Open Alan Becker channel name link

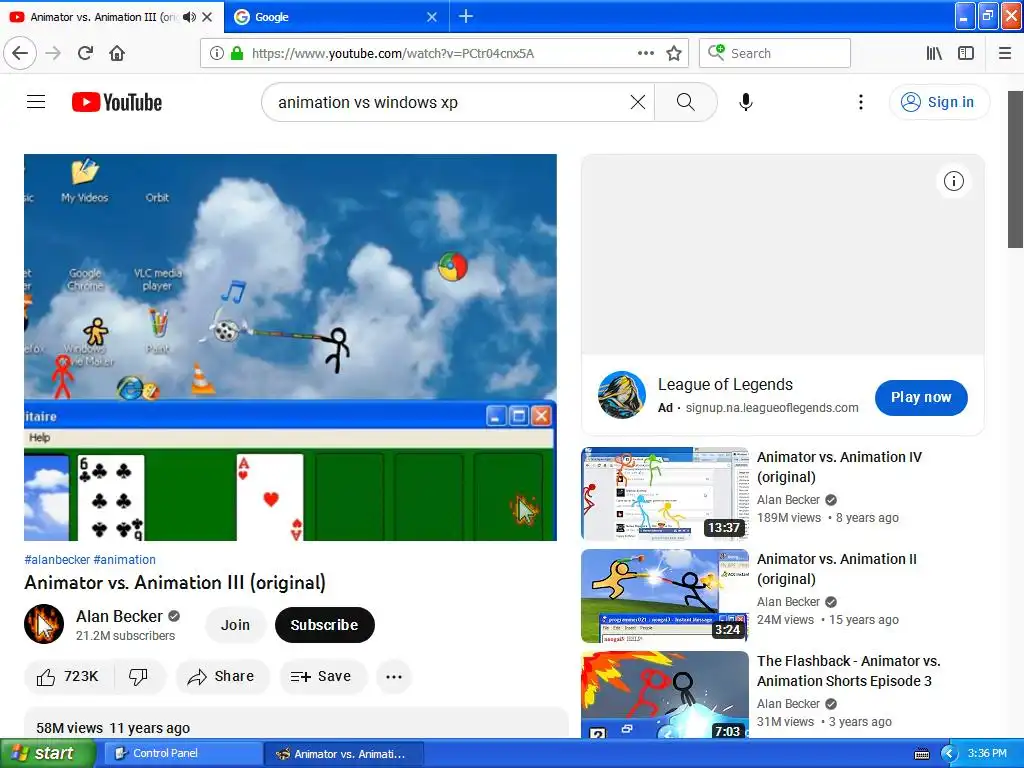[x=119, y=616]
